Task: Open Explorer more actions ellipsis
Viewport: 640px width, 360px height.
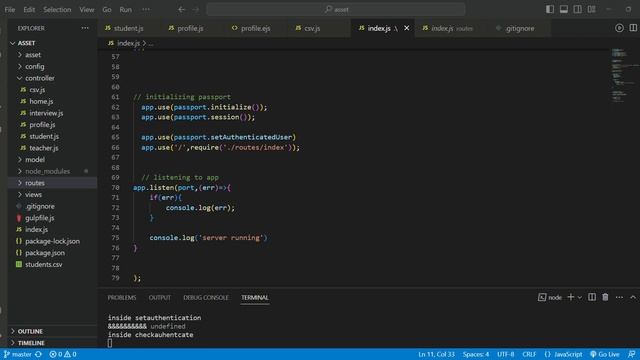Action: pyautogui.click(x=85, y=28)
